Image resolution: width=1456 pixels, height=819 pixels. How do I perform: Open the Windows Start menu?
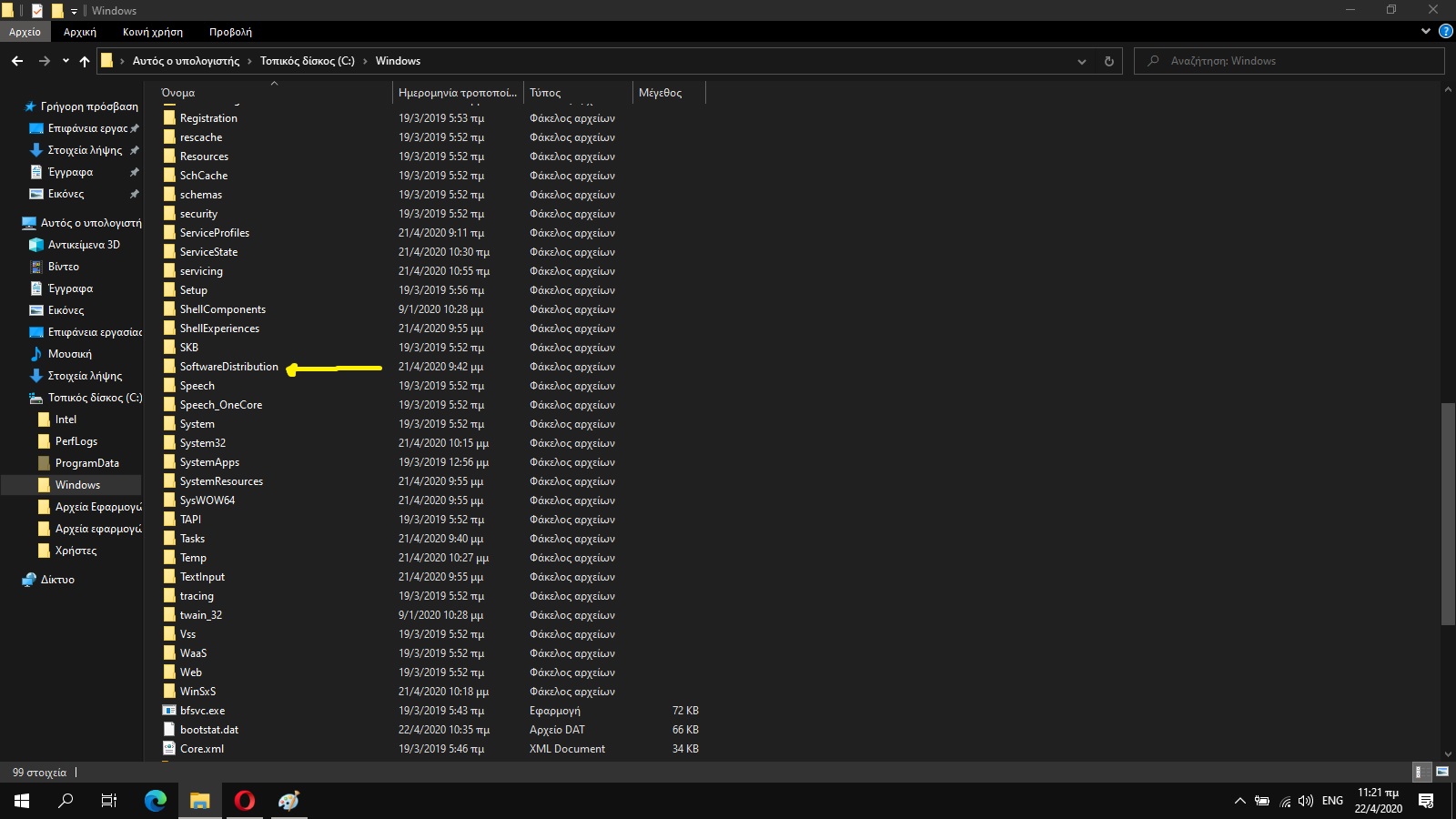coord(22,801)
